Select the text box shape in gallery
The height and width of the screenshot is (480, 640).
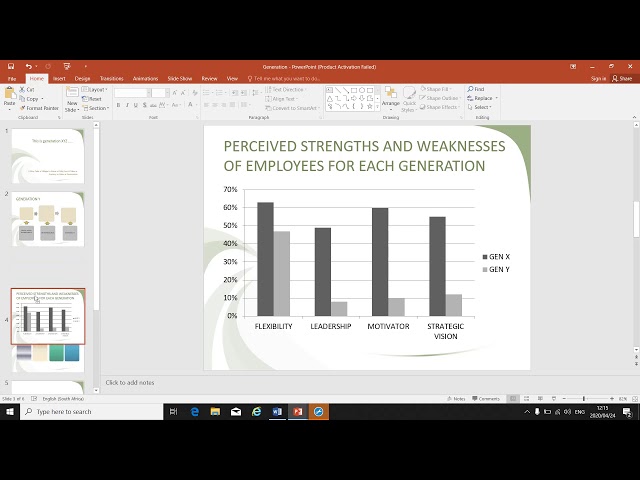click(330, 90)
